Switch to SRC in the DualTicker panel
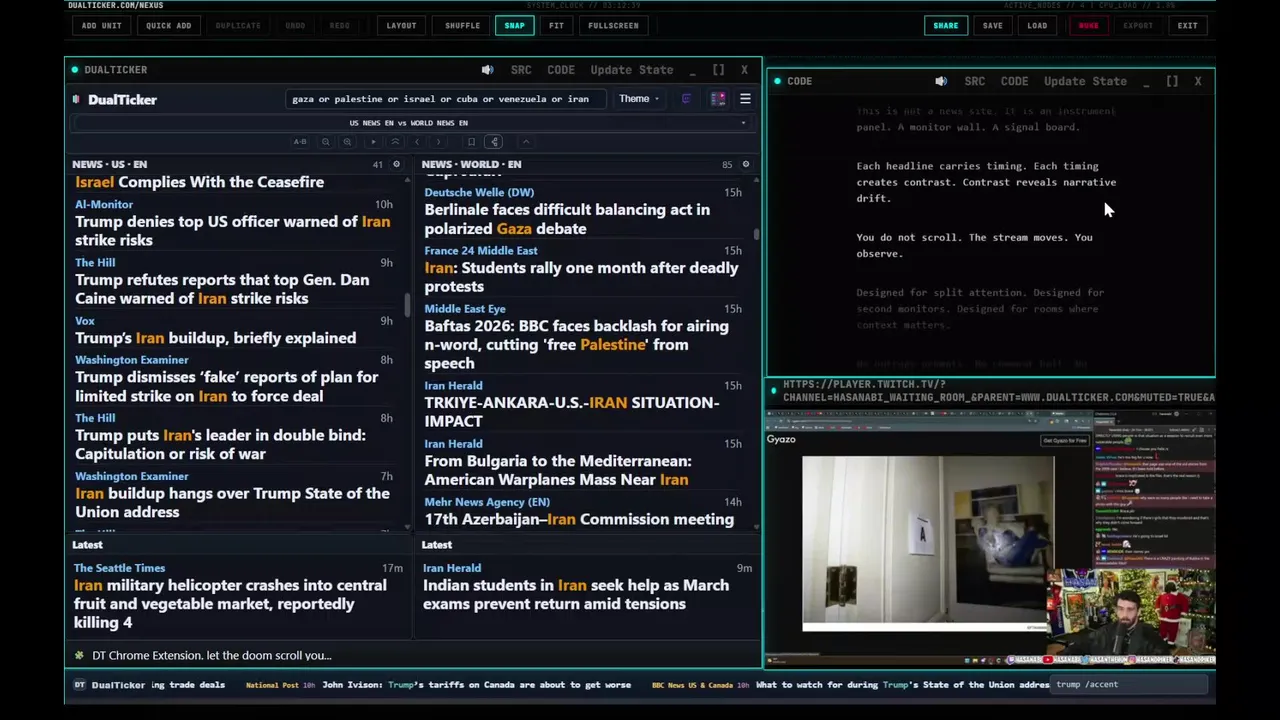The image size is (1280, 720). click(521, 70)
